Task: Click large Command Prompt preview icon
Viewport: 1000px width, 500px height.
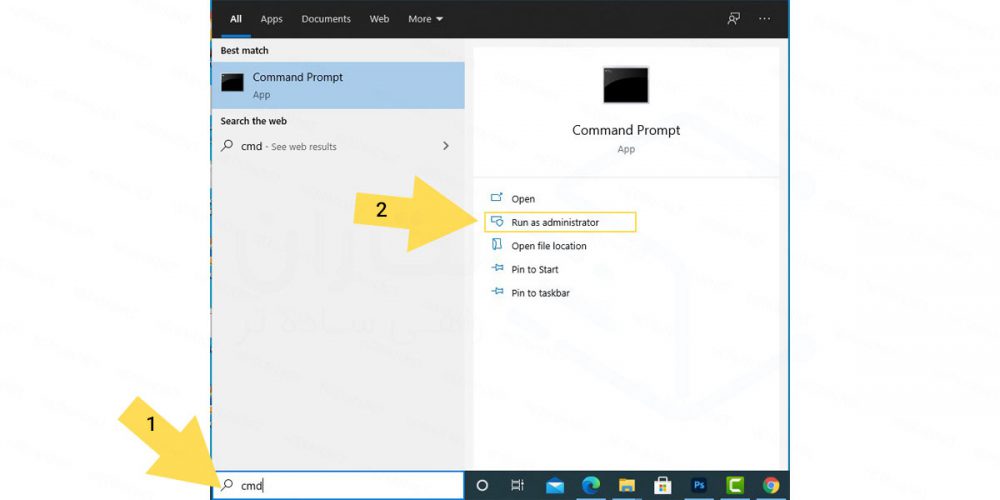Action: (x=626, y=85)
